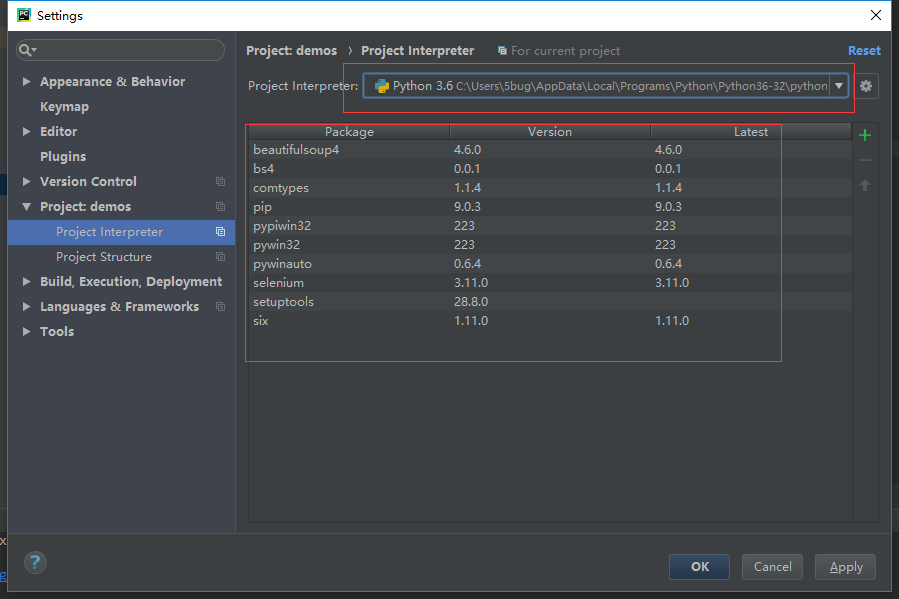Click the search magnifier icon in the settings search

click(x=26, y=50)
